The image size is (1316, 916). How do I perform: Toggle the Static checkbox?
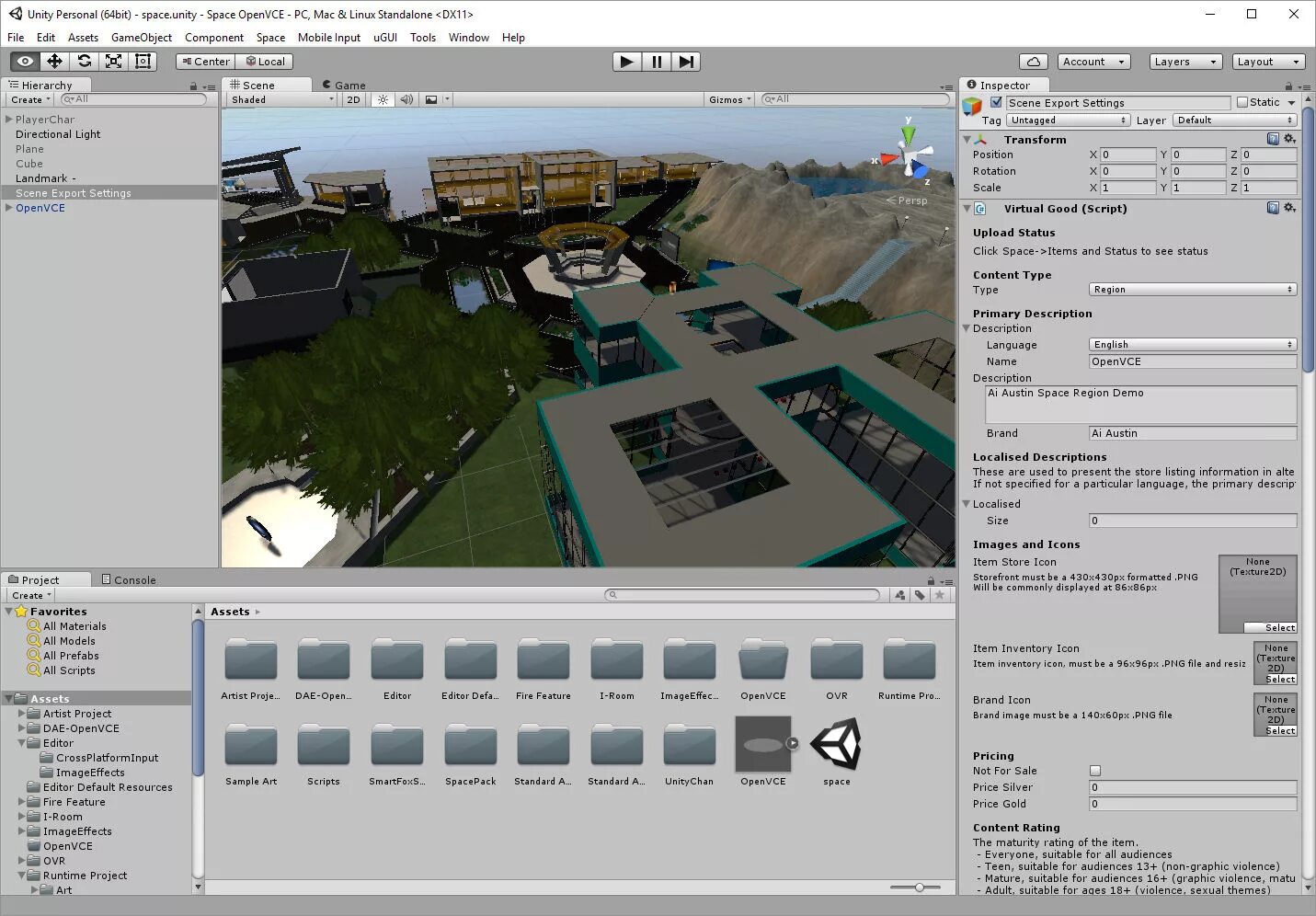[1242, 102]
